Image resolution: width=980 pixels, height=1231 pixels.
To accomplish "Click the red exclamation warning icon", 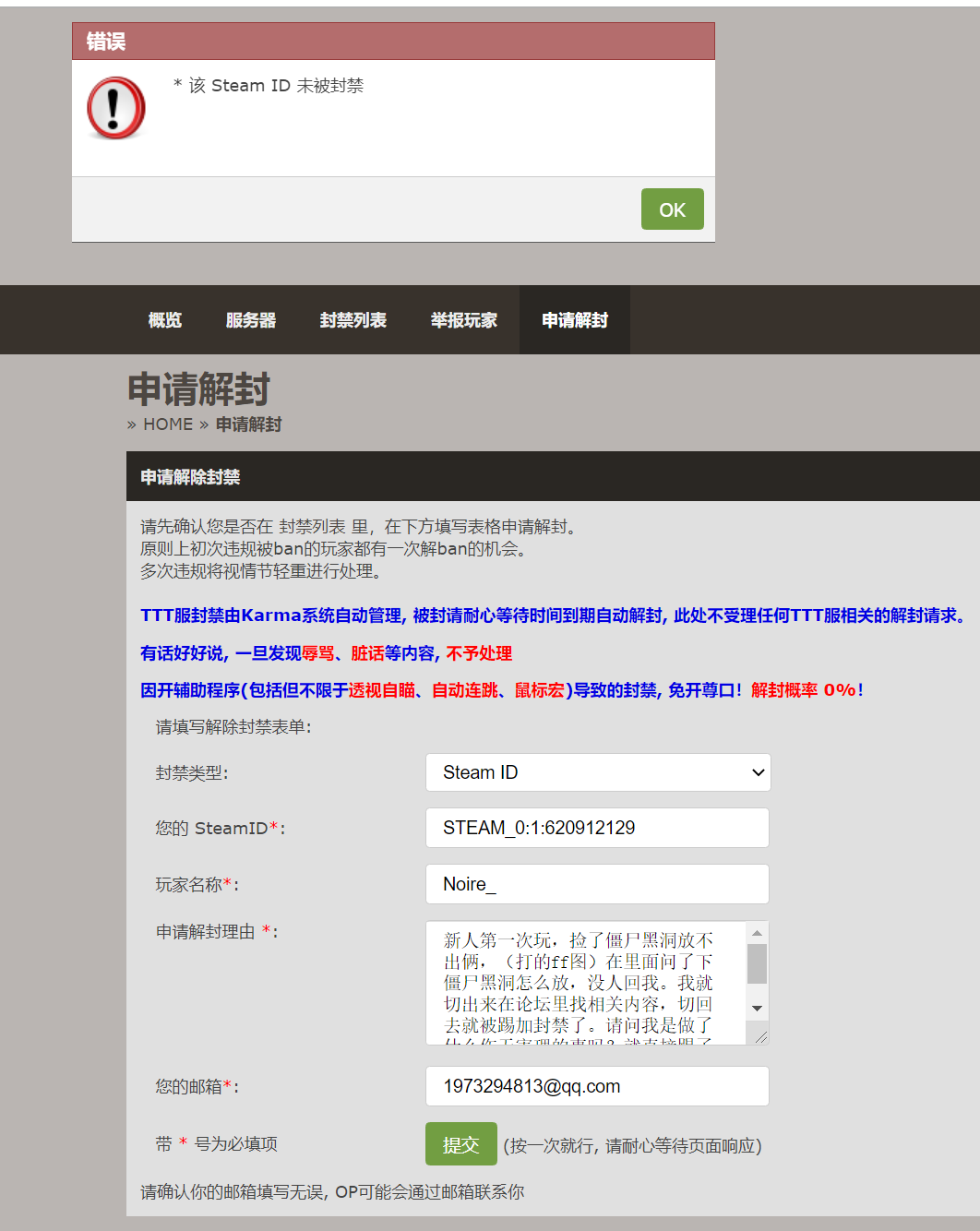I will click(x=116, y=108).
